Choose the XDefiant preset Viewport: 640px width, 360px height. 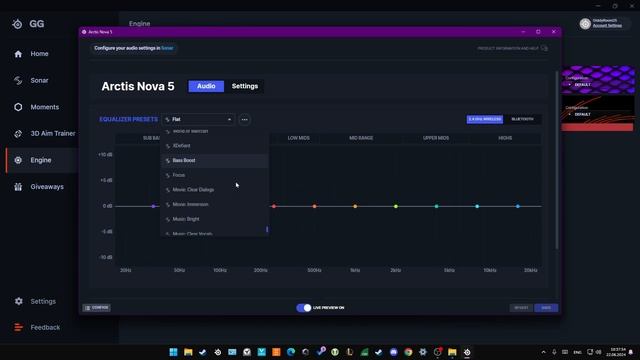click(x=214, y=146)
